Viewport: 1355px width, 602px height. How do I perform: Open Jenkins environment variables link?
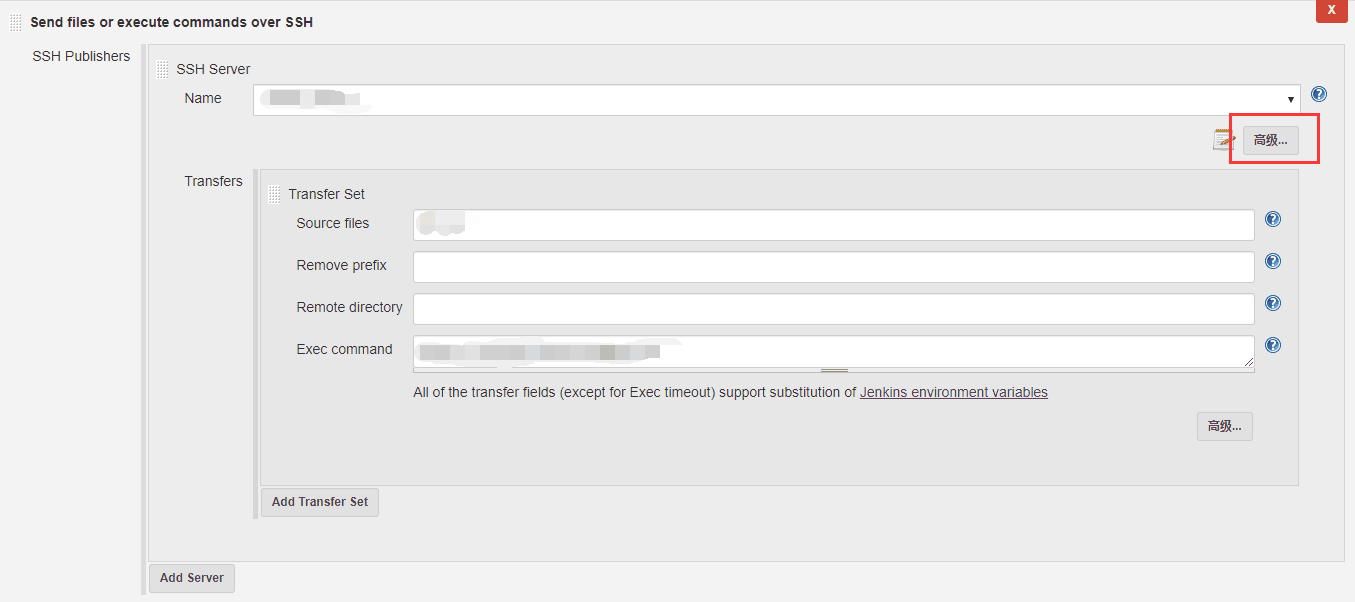tap(954, 393)
